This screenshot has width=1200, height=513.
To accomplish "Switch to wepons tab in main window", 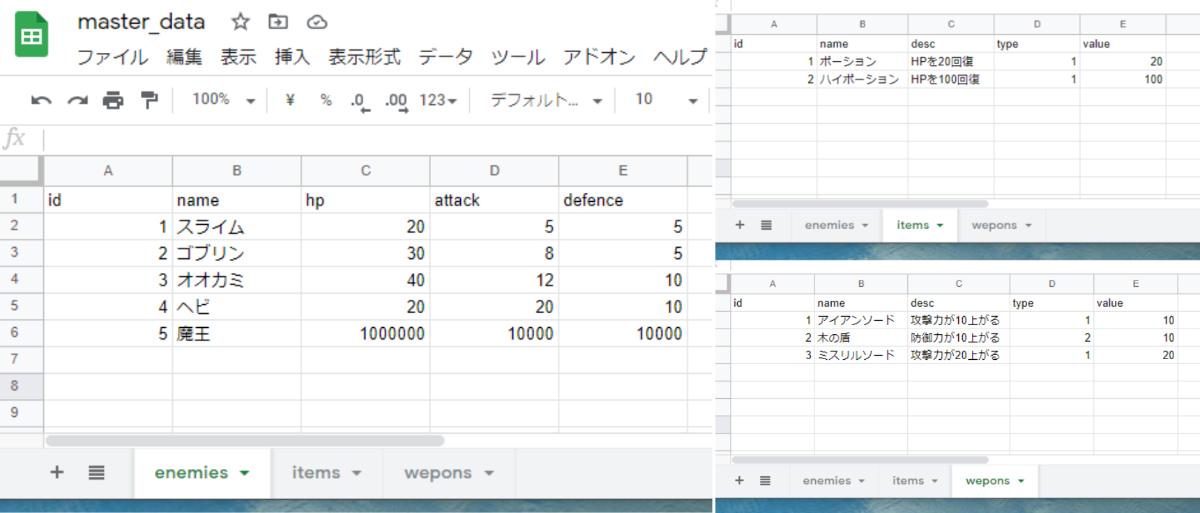I will [449, 472].
